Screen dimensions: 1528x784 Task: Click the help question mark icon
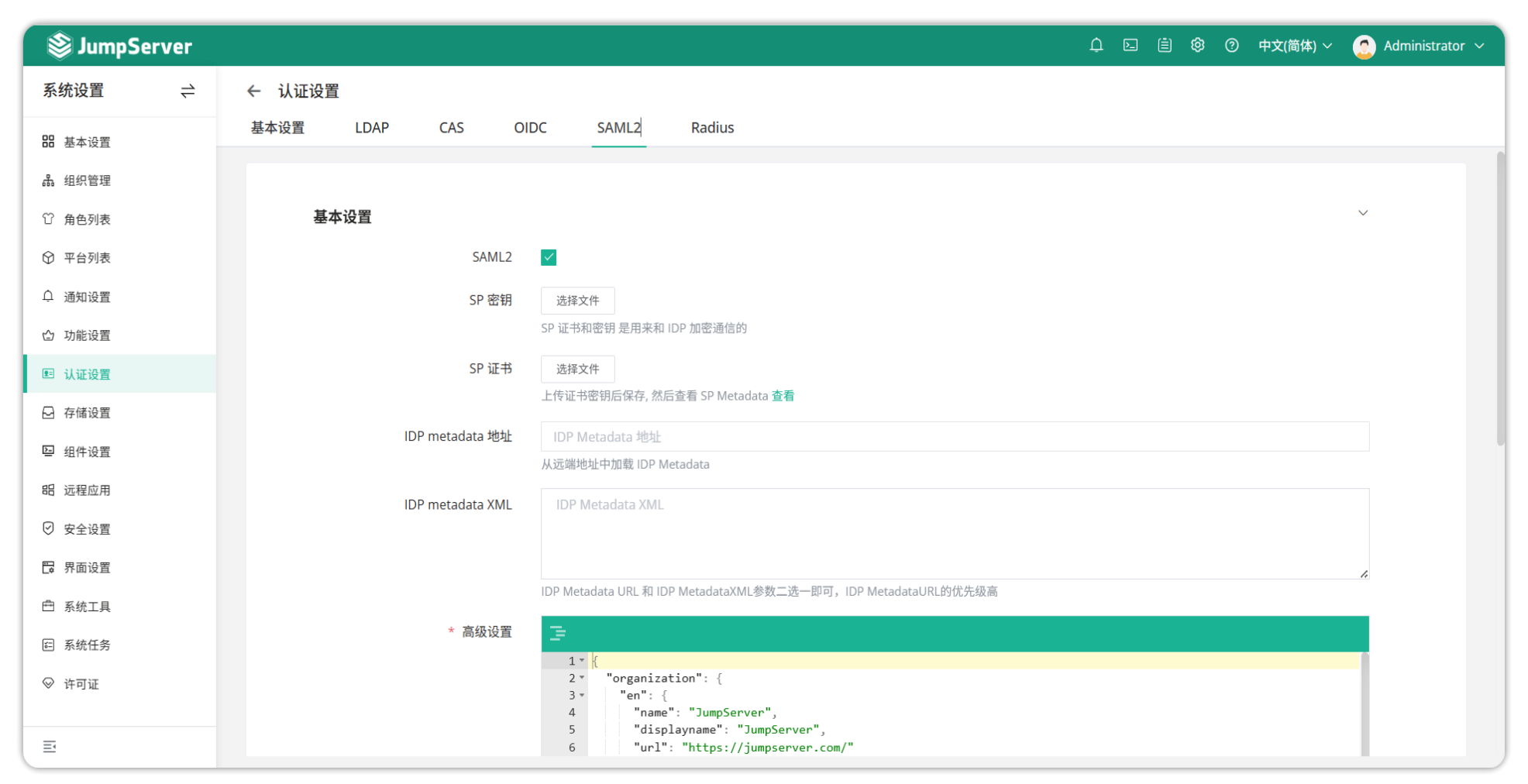click(x=1231, y=46)
